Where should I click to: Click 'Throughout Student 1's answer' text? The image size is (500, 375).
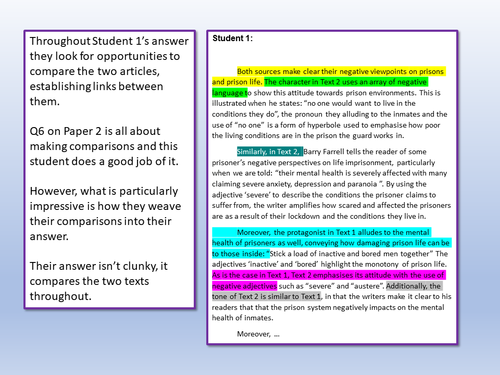pos(109,41)
